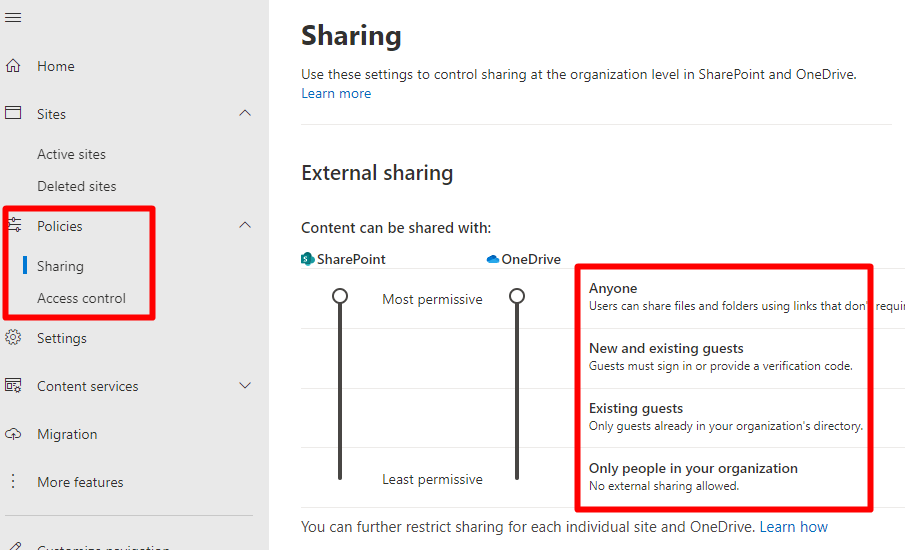The image size is (905, 550).
Task: Click the Learn how link
Action: tap(794, 527)
